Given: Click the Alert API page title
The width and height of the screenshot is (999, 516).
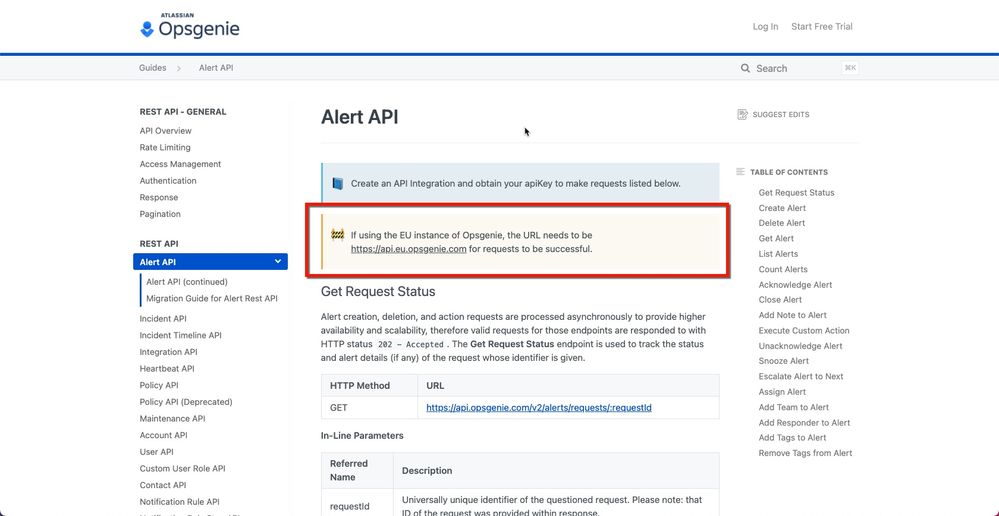Looking at the screenshot, I should [360, 117].
